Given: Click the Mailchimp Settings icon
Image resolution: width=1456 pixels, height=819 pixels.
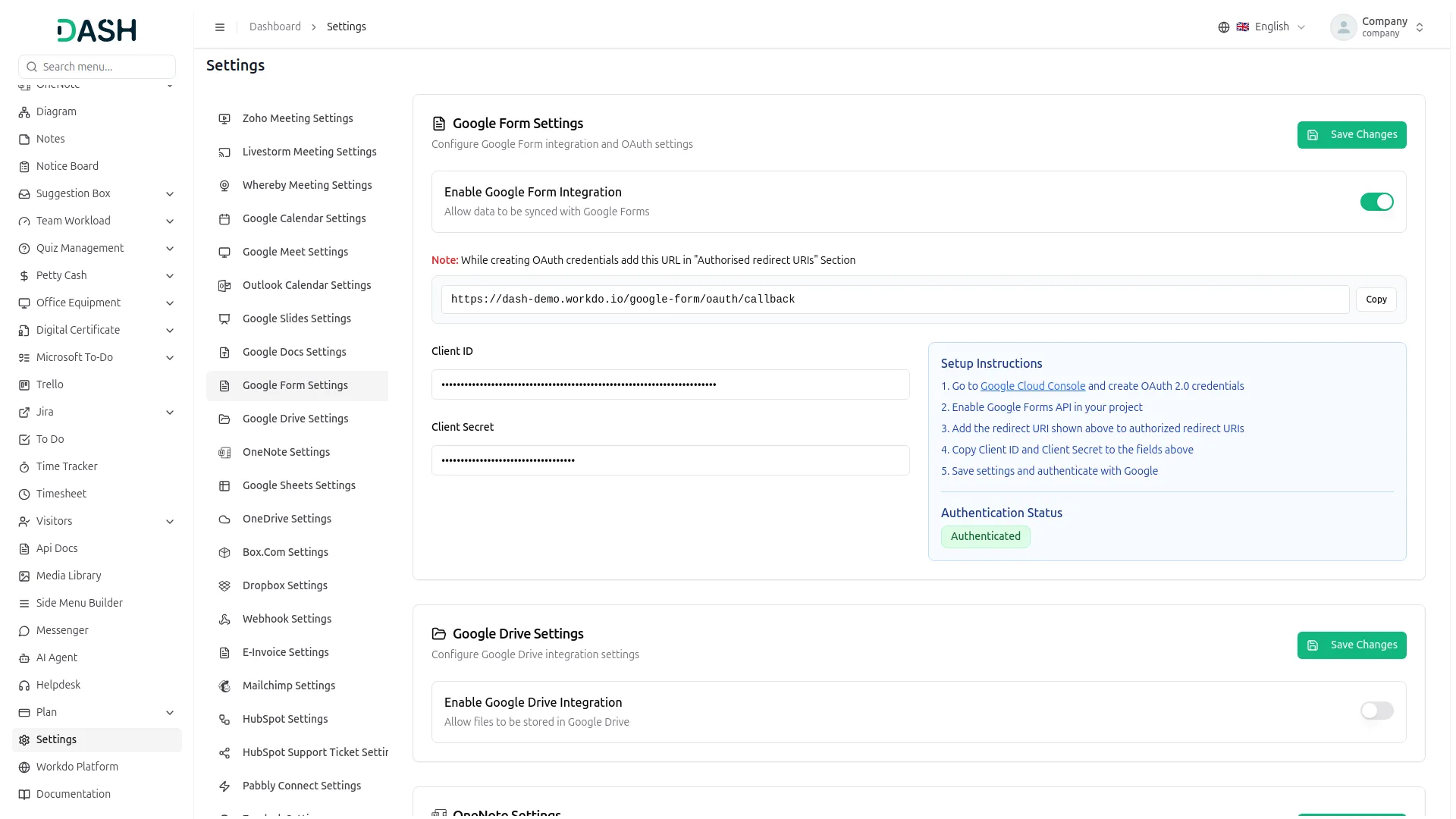Looking at the screenshot, I should pyautogui.click(x=224, y=686).
